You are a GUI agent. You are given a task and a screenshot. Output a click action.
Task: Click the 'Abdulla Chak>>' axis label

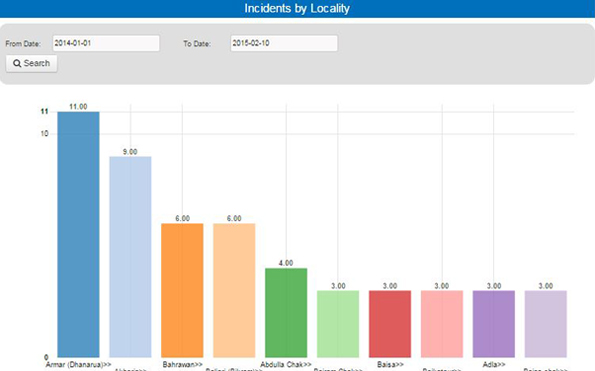pyautogui.click(x=286, y=365)
